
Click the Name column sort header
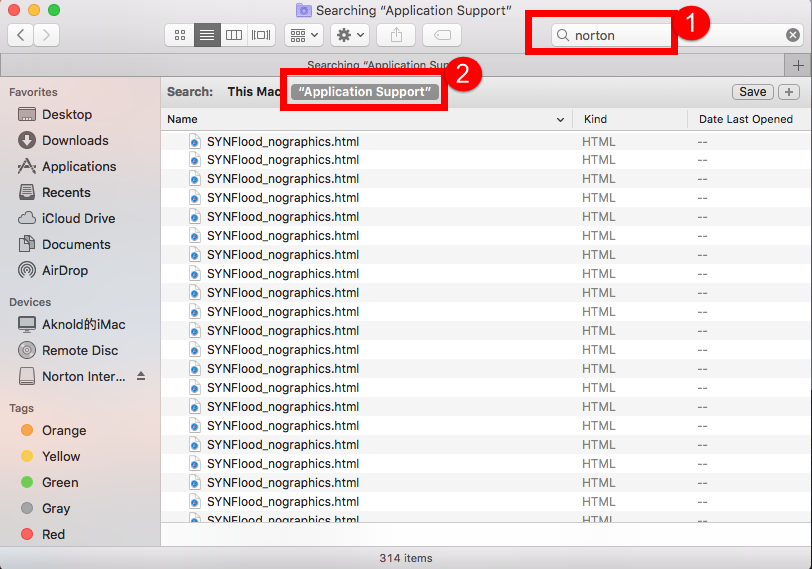pos(360,119)
